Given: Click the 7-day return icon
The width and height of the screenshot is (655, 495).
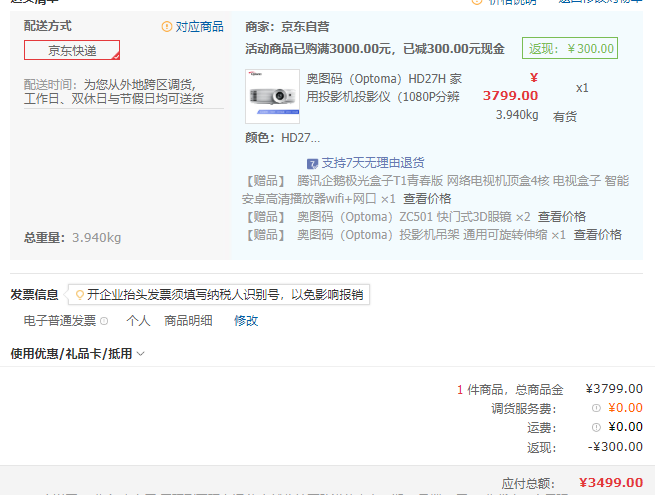Looking at the screenshot, I should (x=312, y=163).
